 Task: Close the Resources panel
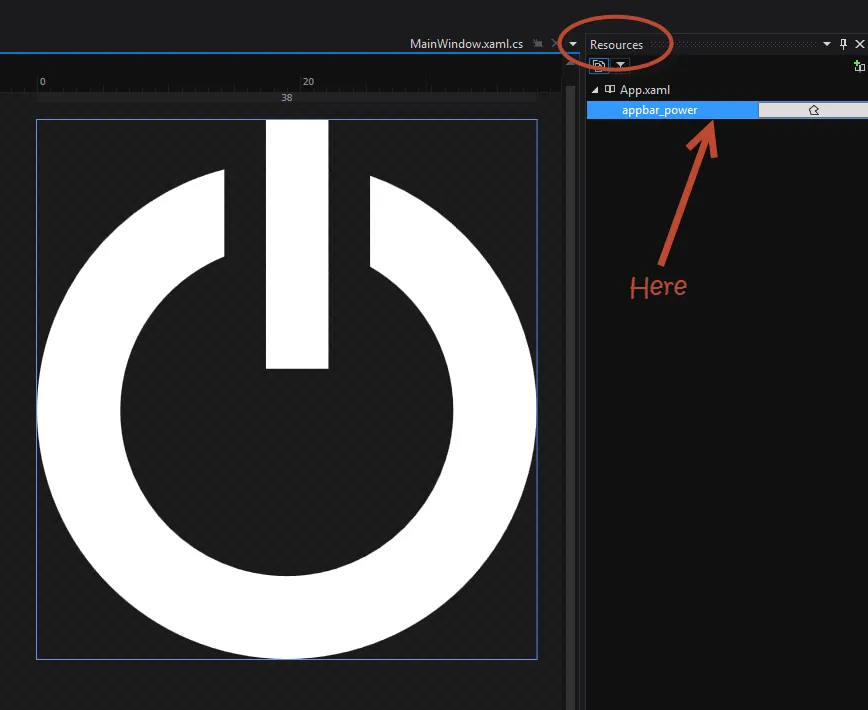[860, 44]
